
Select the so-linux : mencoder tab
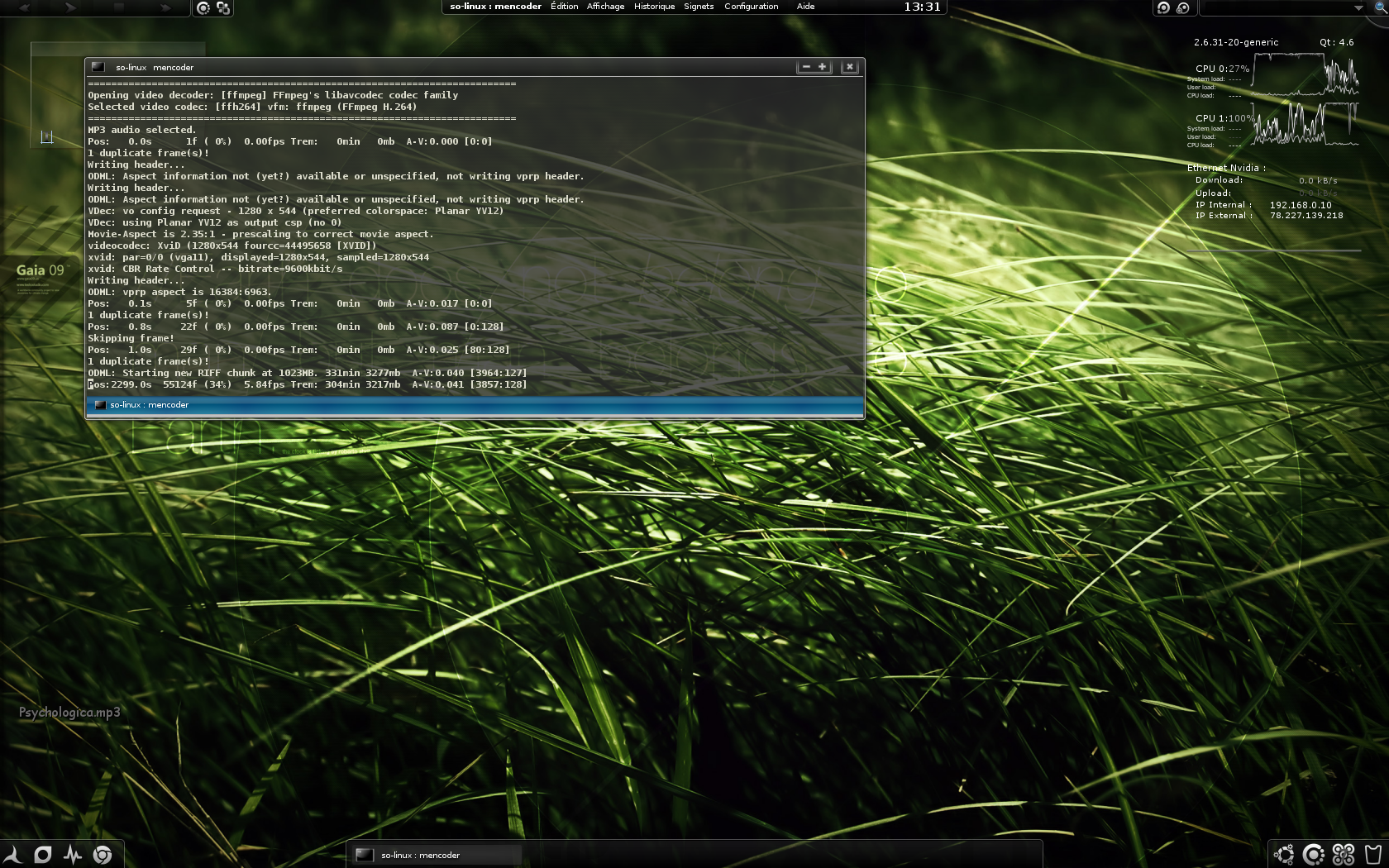475,405
